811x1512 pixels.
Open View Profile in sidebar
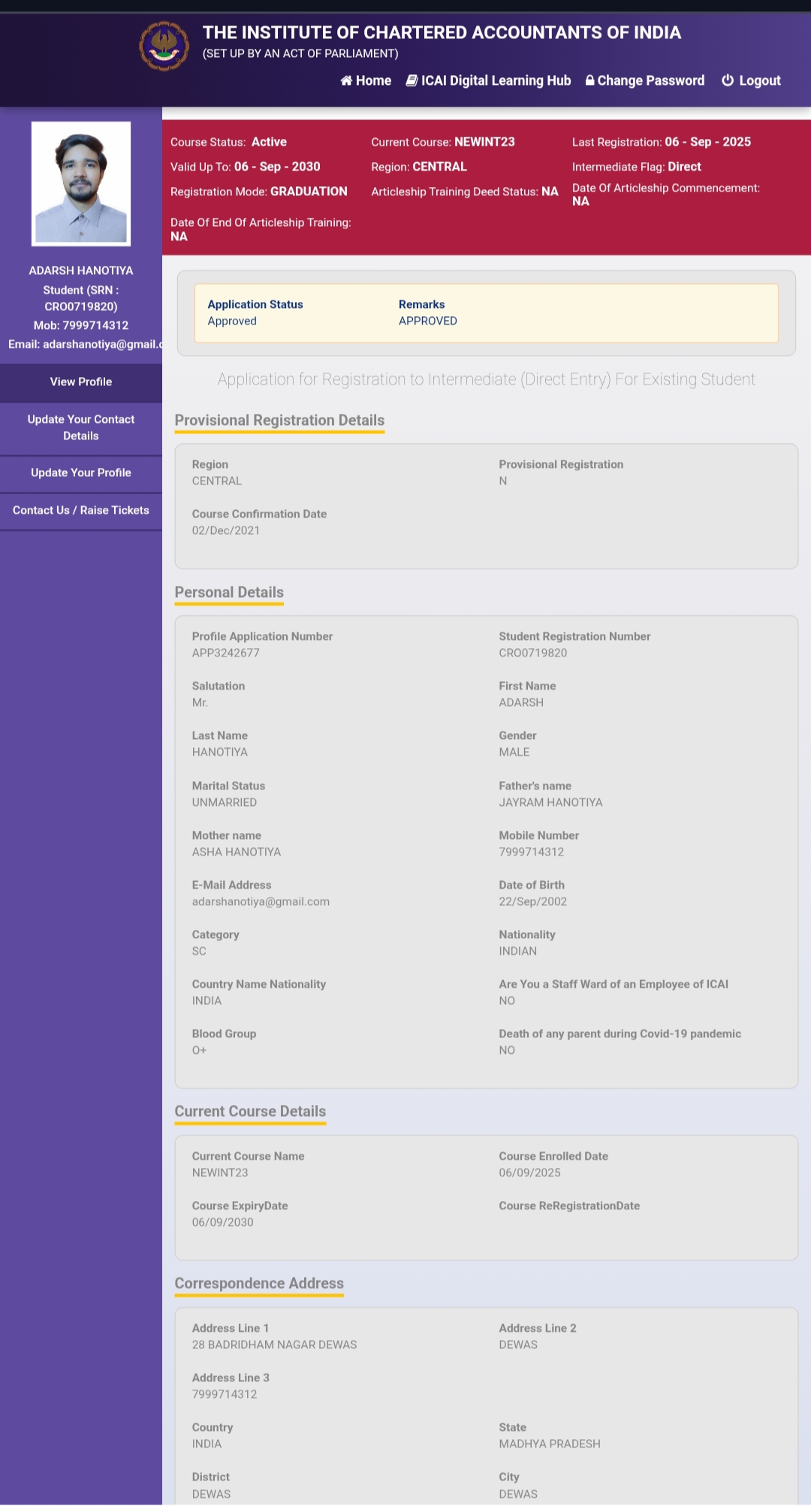(81, 382)
